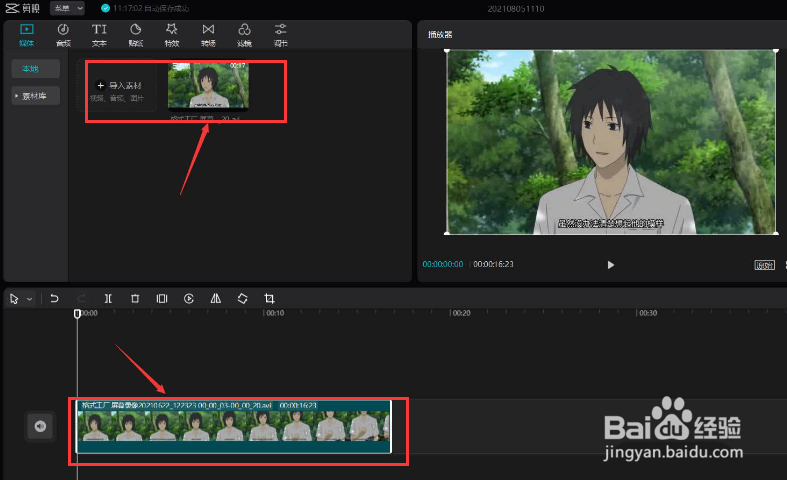Click the 播放器 panel label
Screen dimensions: 787x480
[440, 34]
